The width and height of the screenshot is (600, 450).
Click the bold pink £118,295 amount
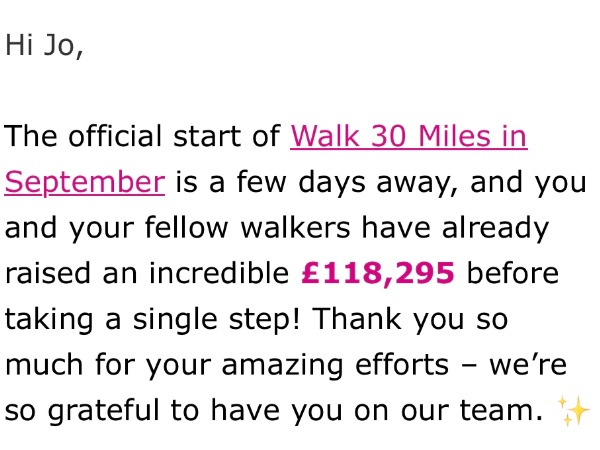point(378,273)
